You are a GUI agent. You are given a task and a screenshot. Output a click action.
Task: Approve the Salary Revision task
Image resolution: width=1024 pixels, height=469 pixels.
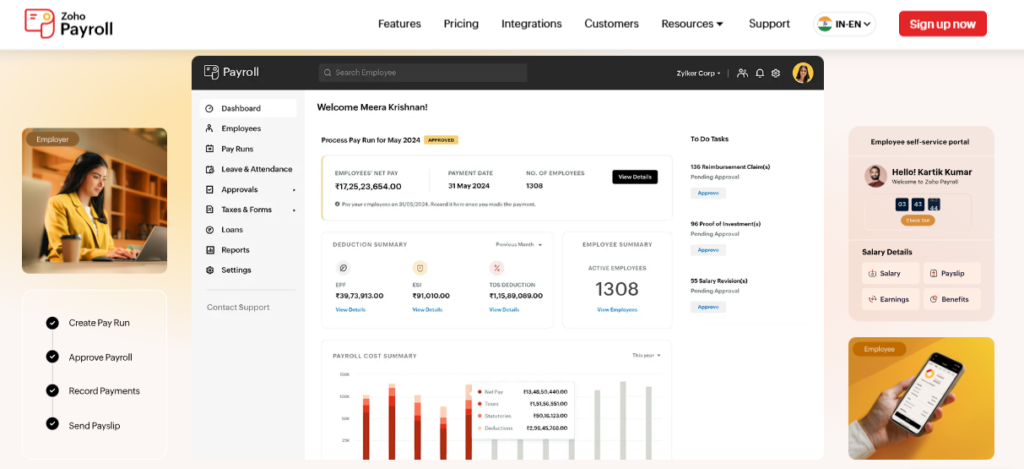pos(708,307)
